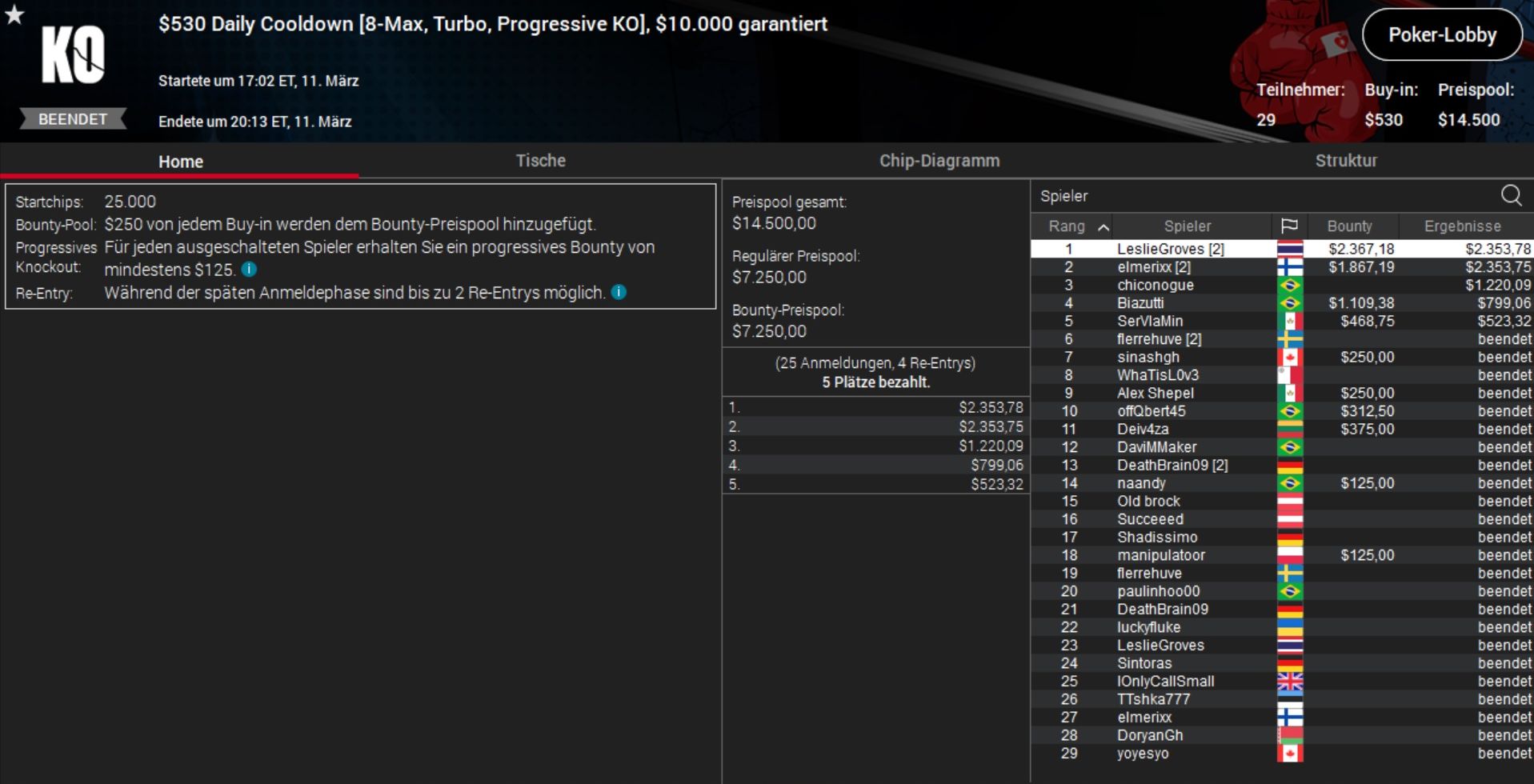Click the Spieler column header
Viewport: 1534px width, 784px height.
coord(1188,226)
